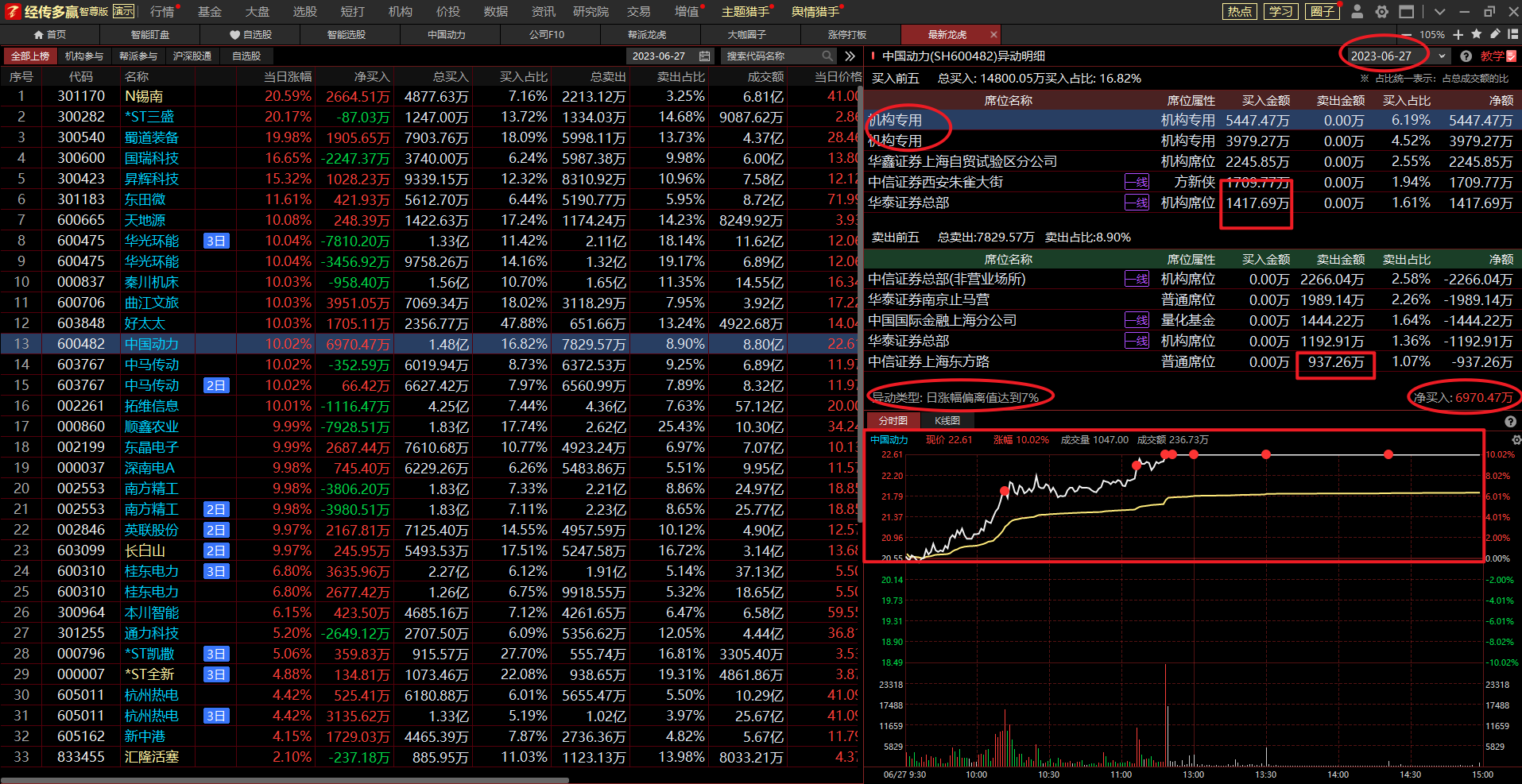Click the 2日 badge on row 23 长白山
Screen dimensions: 1522x784
click(216, 550)
